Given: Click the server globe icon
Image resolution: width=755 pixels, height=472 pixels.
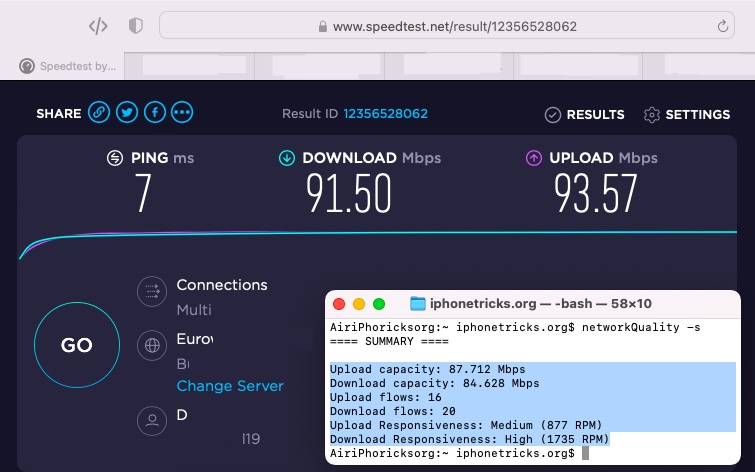Looking at the screenshot, I should (x=152, y=347).
